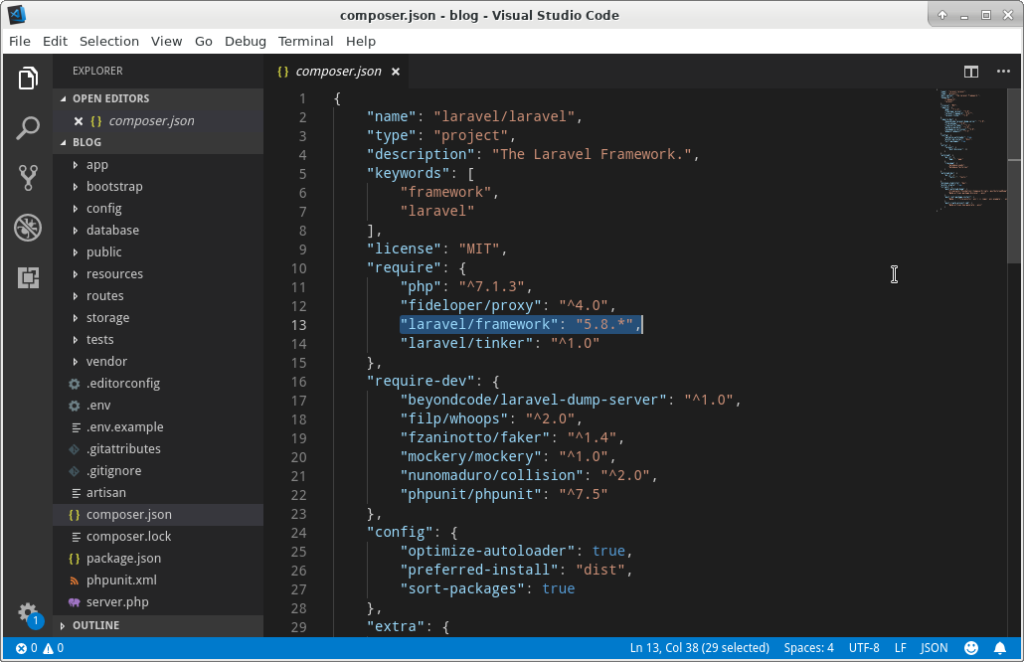Click the Split Editor icon

pyautogui.click(x=971, y=71)
